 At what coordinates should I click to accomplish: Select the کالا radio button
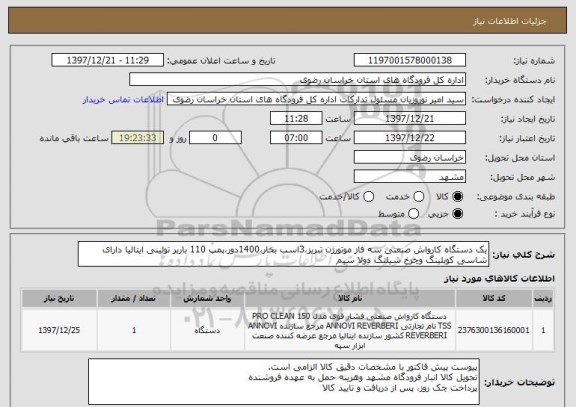[457, 197]
